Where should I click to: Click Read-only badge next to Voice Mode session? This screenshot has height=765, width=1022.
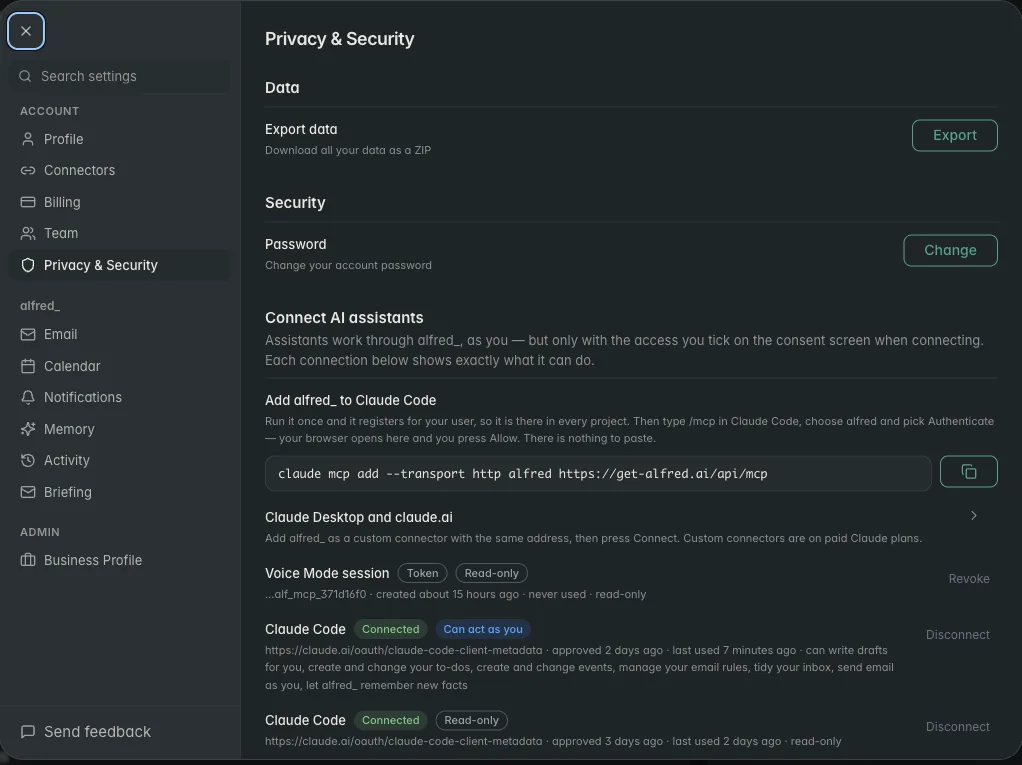pos(491,573)
